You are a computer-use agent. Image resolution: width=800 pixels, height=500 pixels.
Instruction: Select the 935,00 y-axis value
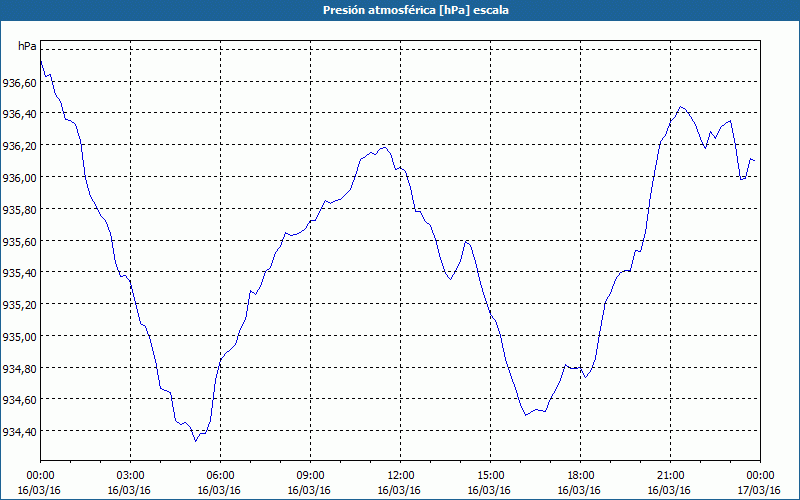(19, 336)
